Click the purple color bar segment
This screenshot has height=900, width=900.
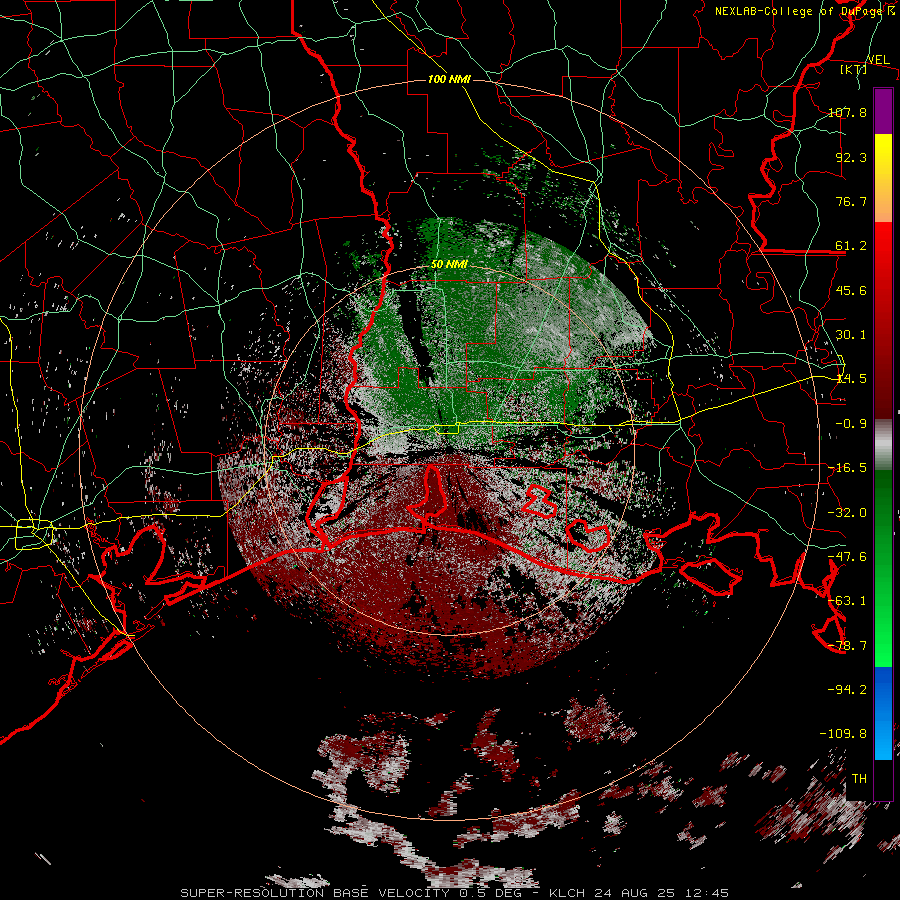[x=883, y=111]
